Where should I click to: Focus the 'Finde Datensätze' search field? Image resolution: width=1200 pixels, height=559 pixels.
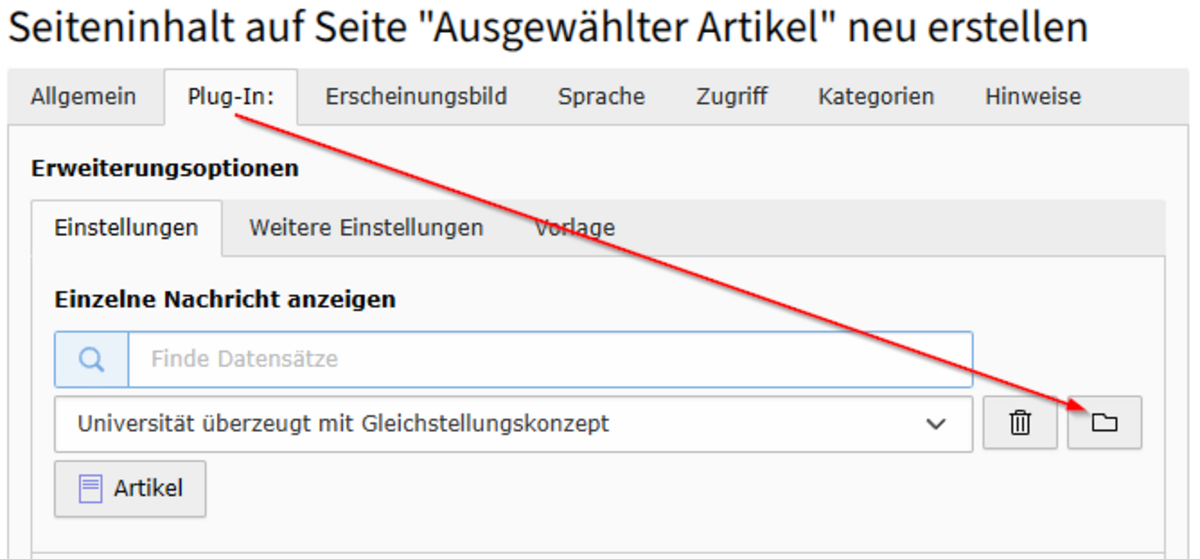[549, 359]
